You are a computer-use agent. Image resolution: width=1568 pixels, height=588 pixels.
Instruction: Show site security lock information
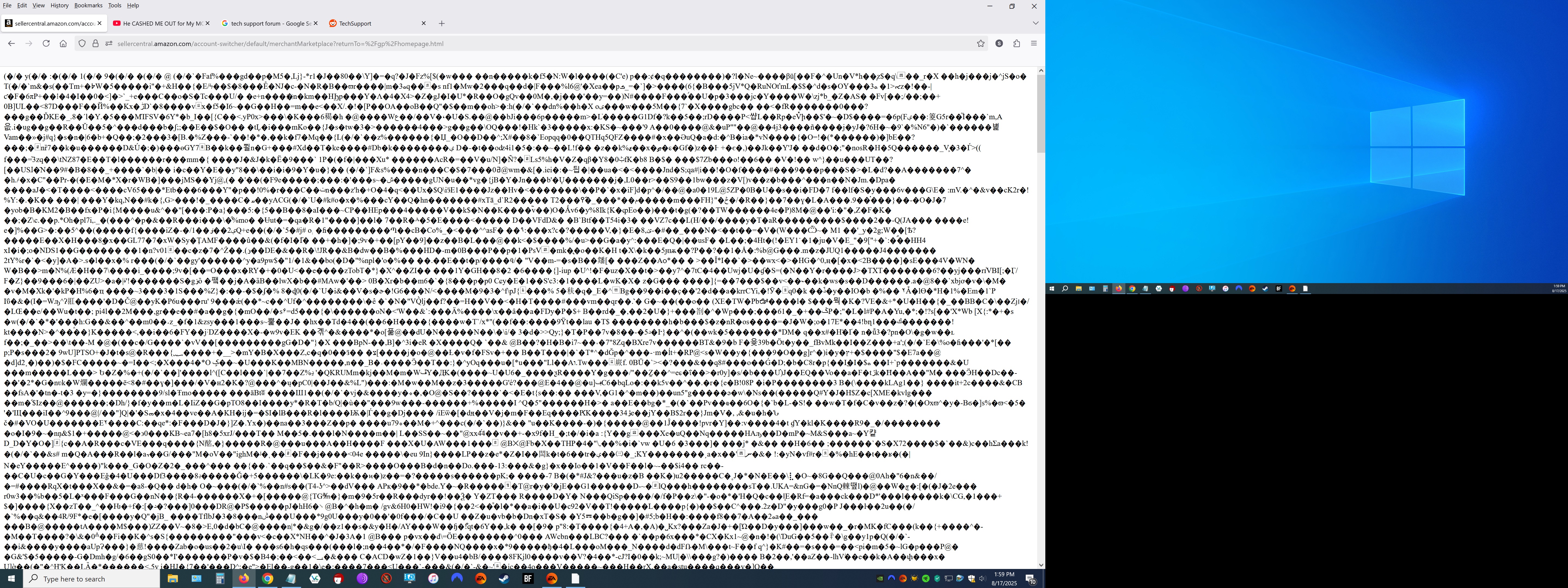(96, 43)
